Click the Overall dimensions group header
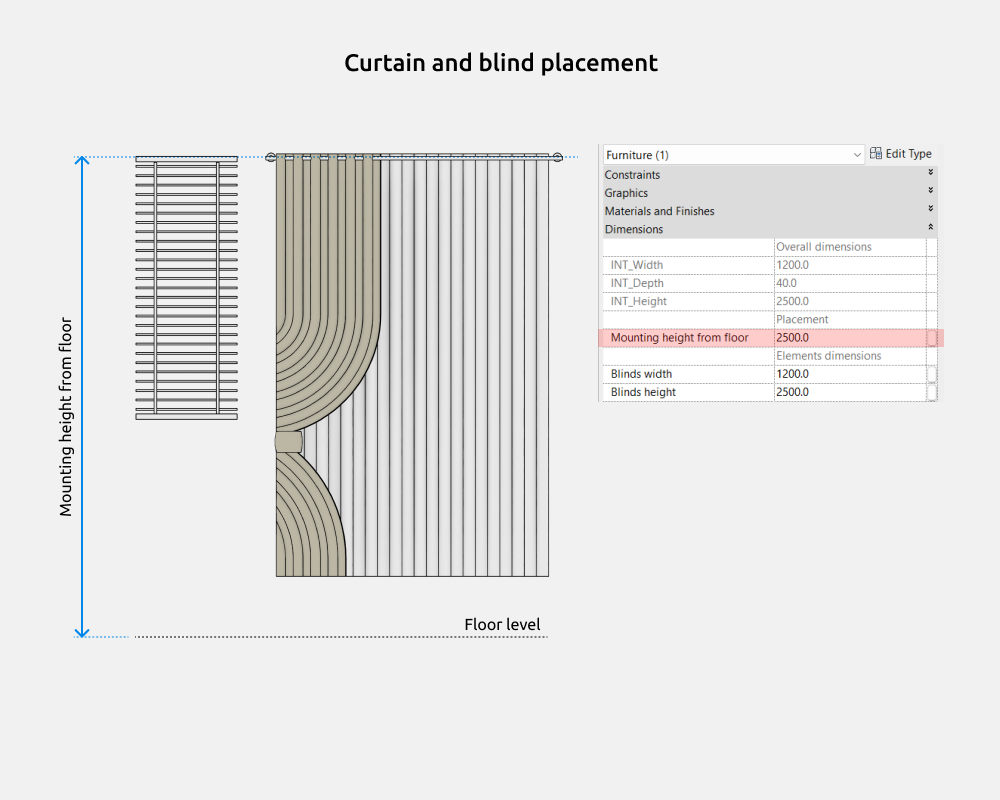1000x800 pixels. [x=823, y=247]
